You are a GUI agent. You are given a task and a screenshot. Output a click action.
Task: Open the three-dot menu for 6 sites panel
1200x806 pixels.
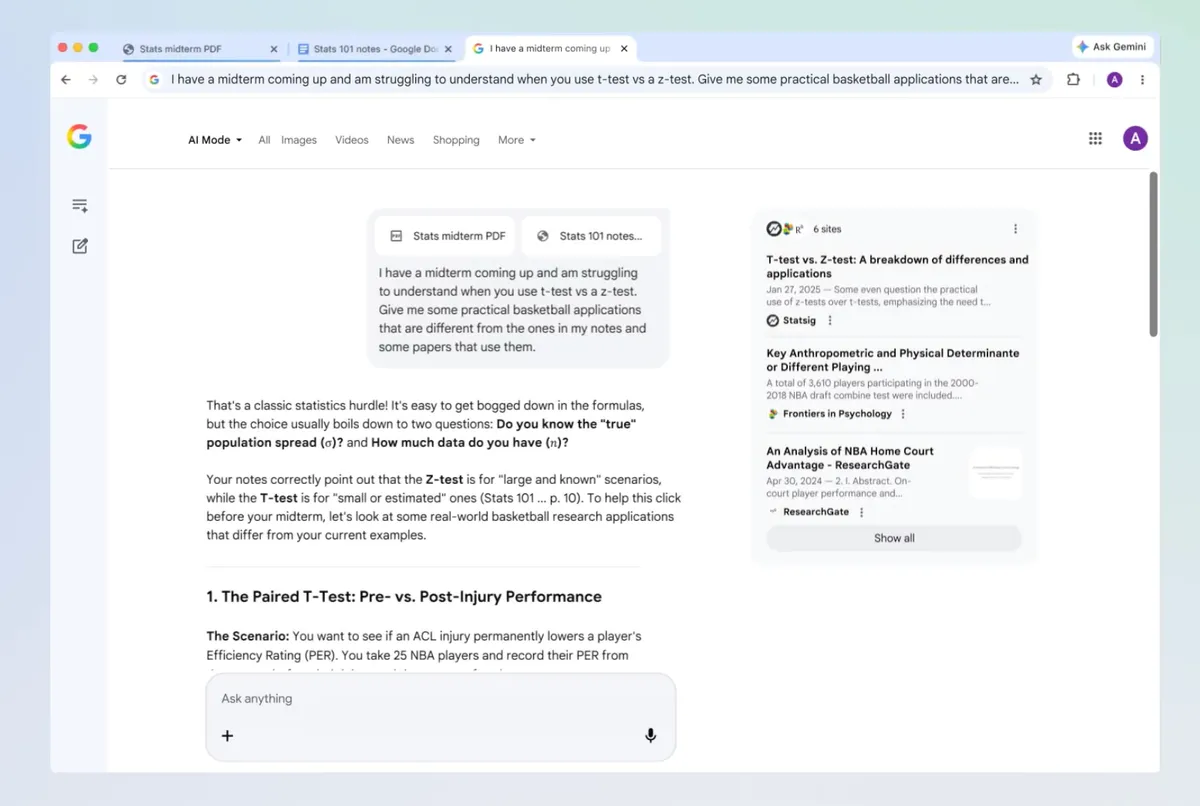1015,229
